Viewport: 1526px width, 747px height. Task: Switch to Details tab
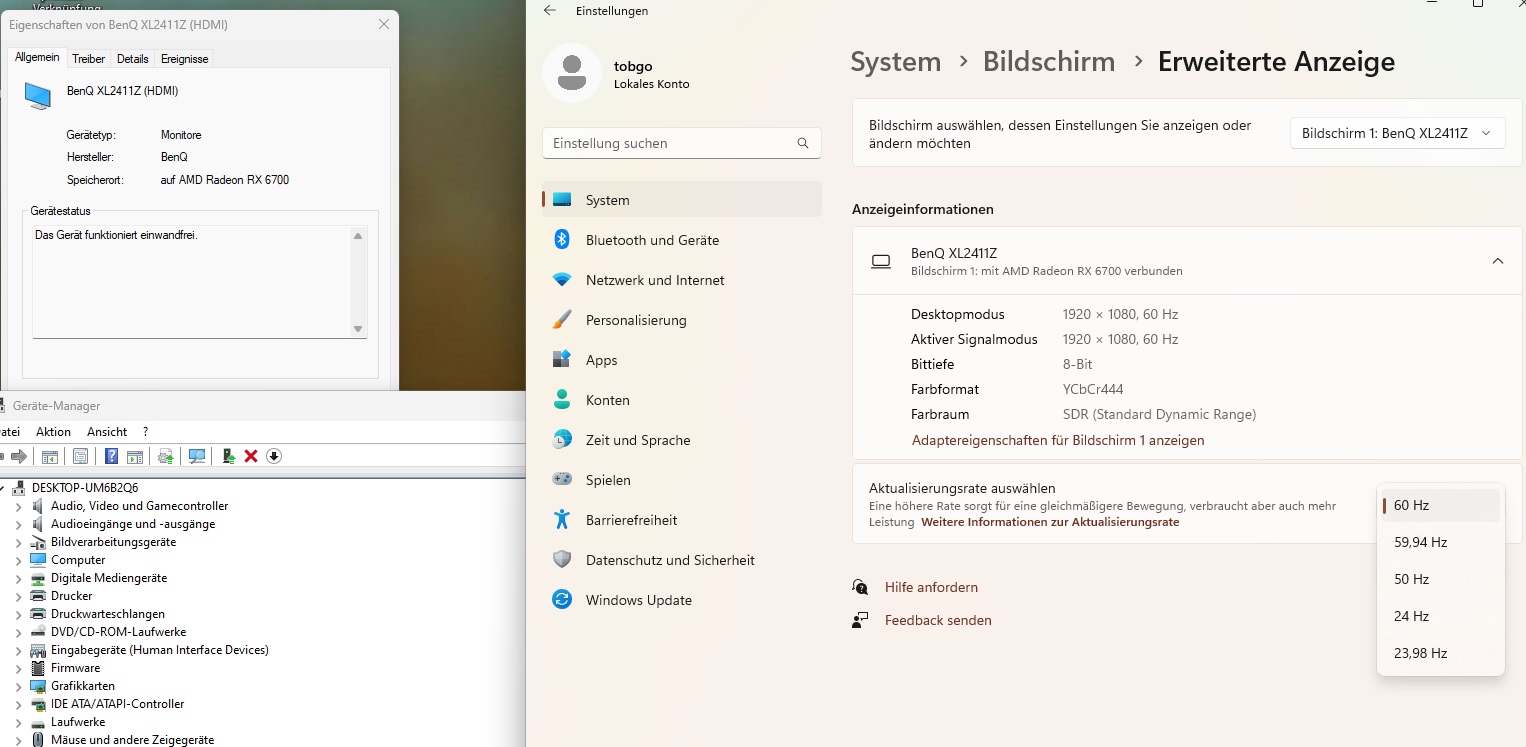click(x=132, y=59)
